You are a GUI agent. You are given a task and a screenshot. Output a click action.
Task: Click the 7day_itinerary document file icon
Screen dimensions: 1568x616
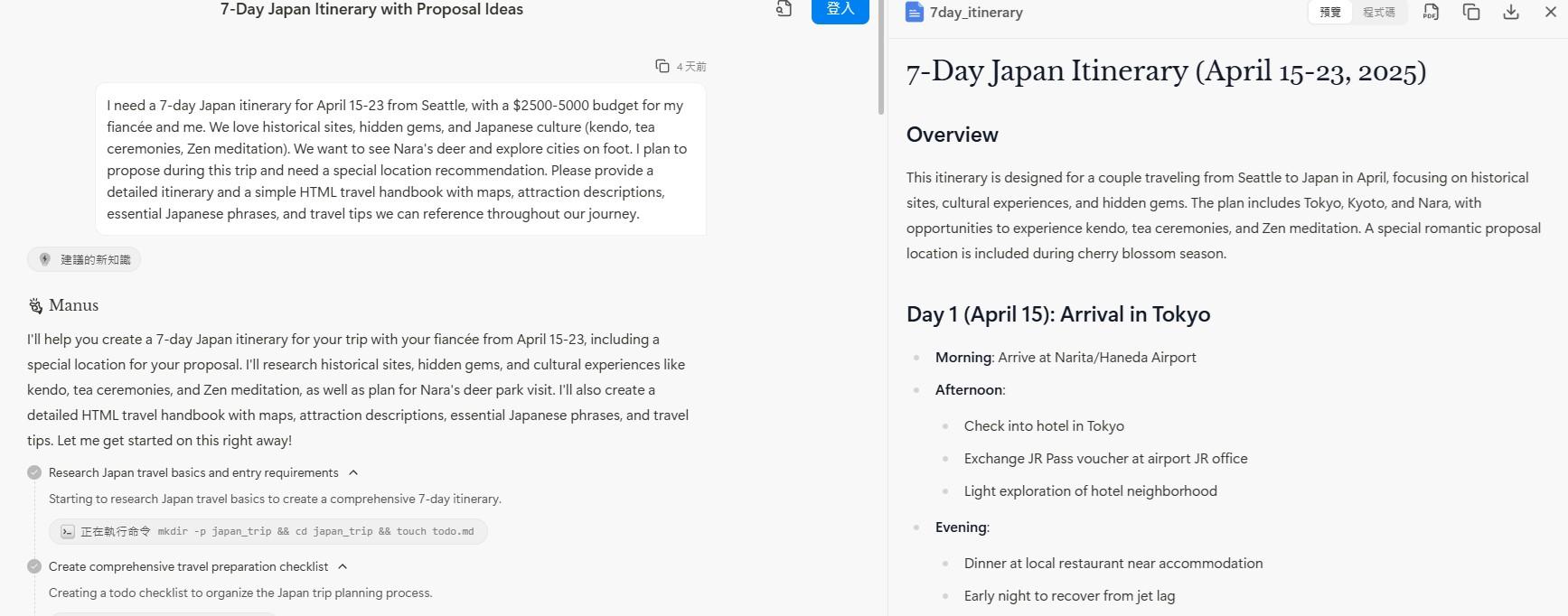915,12
